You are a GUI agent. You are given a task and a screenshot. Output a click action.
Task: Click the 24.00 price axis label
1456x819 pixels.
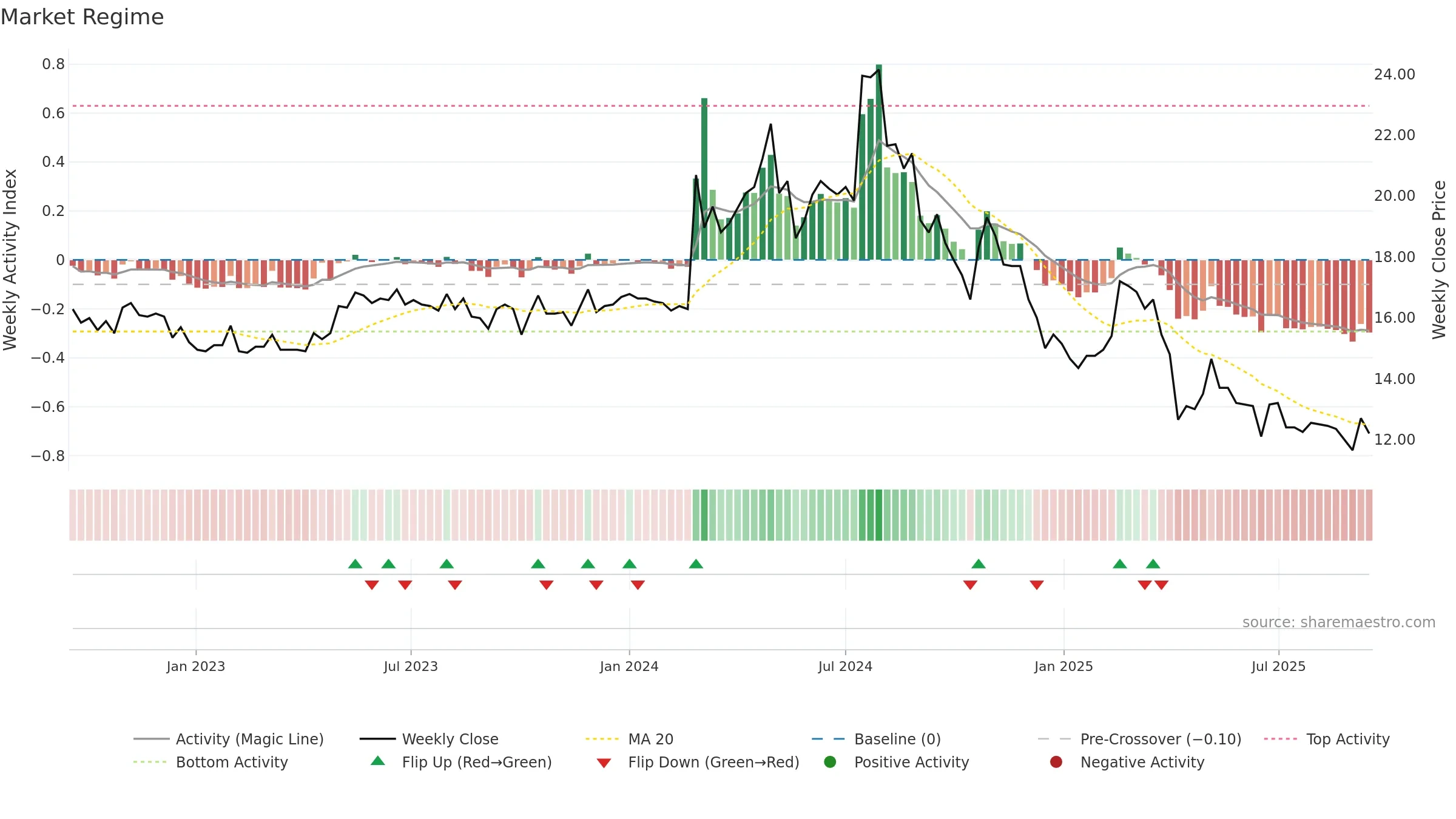point(1394,74)
